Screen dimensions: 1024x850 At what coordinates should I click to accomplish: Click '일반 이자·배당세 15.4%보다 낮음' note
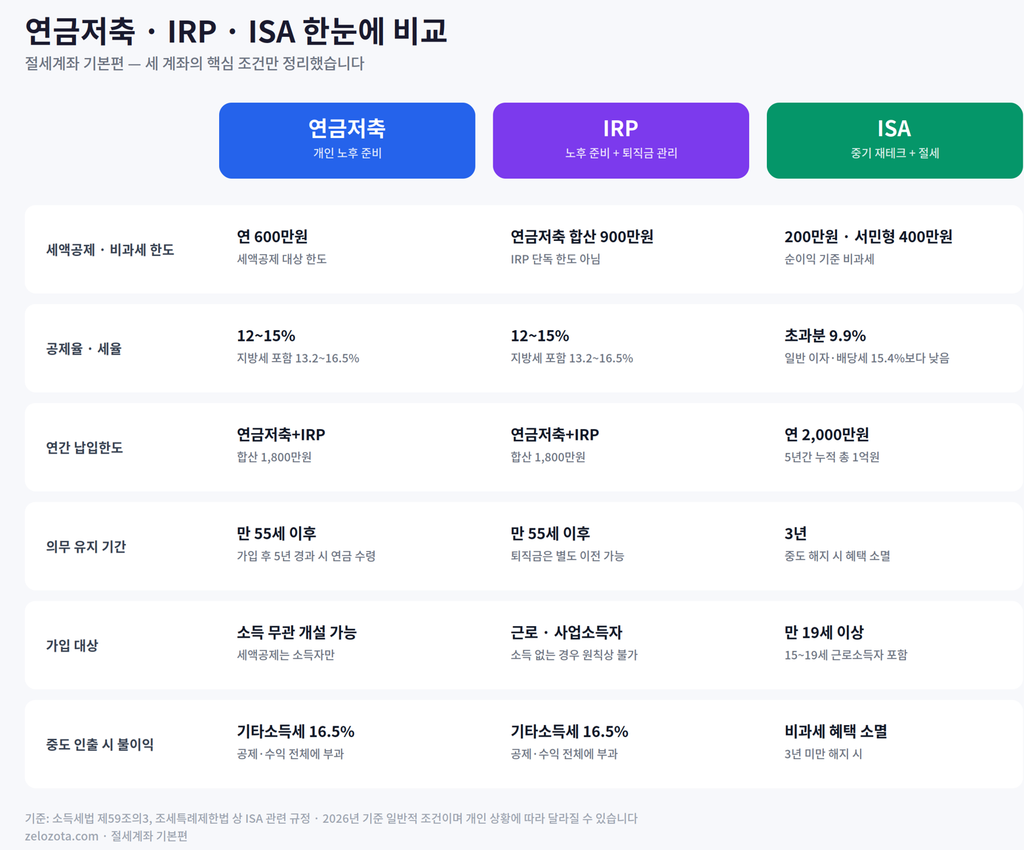pos(867,358)
